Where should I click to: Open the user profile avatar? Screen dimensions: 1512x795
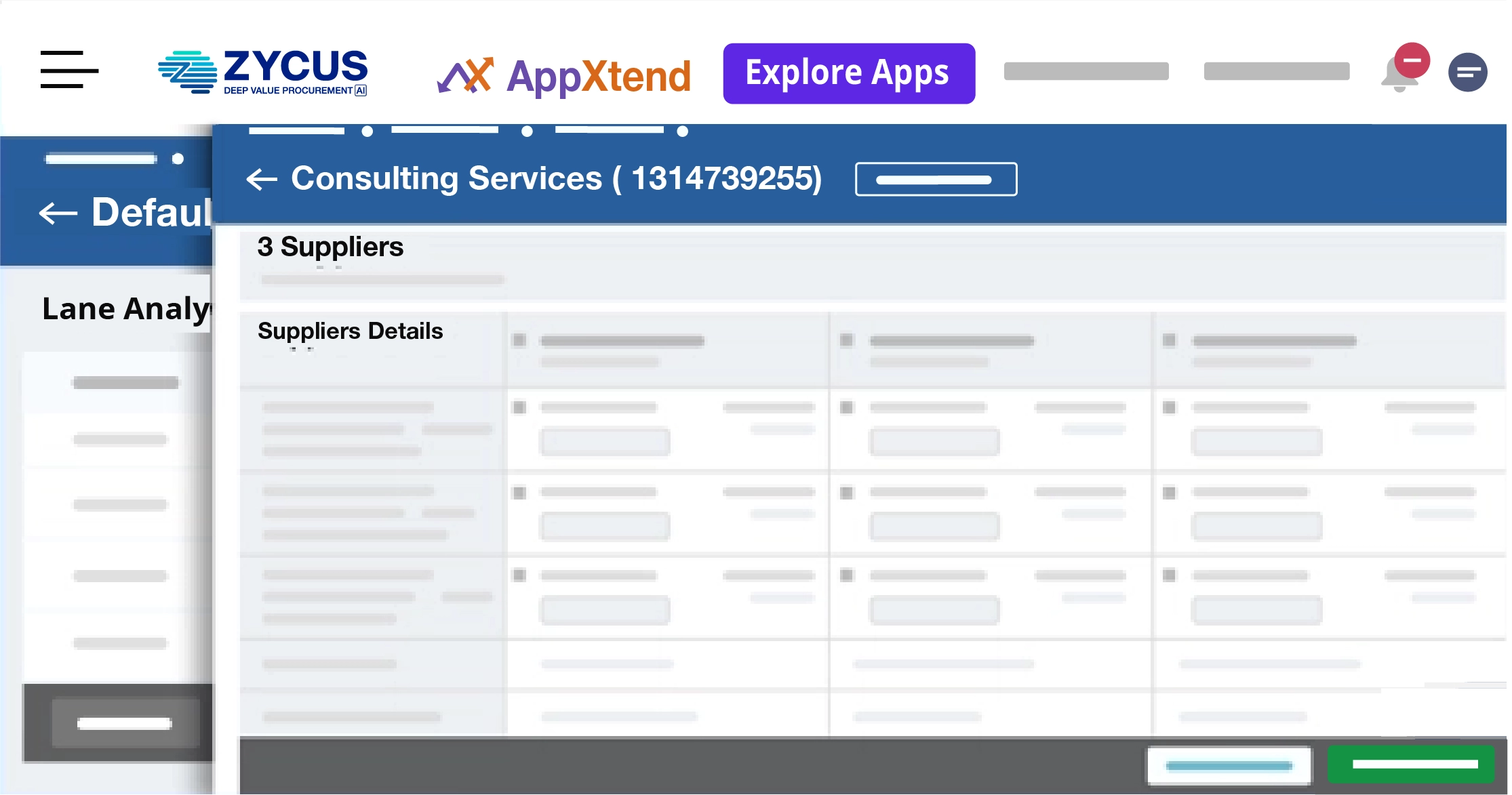tap(1467, 73)
